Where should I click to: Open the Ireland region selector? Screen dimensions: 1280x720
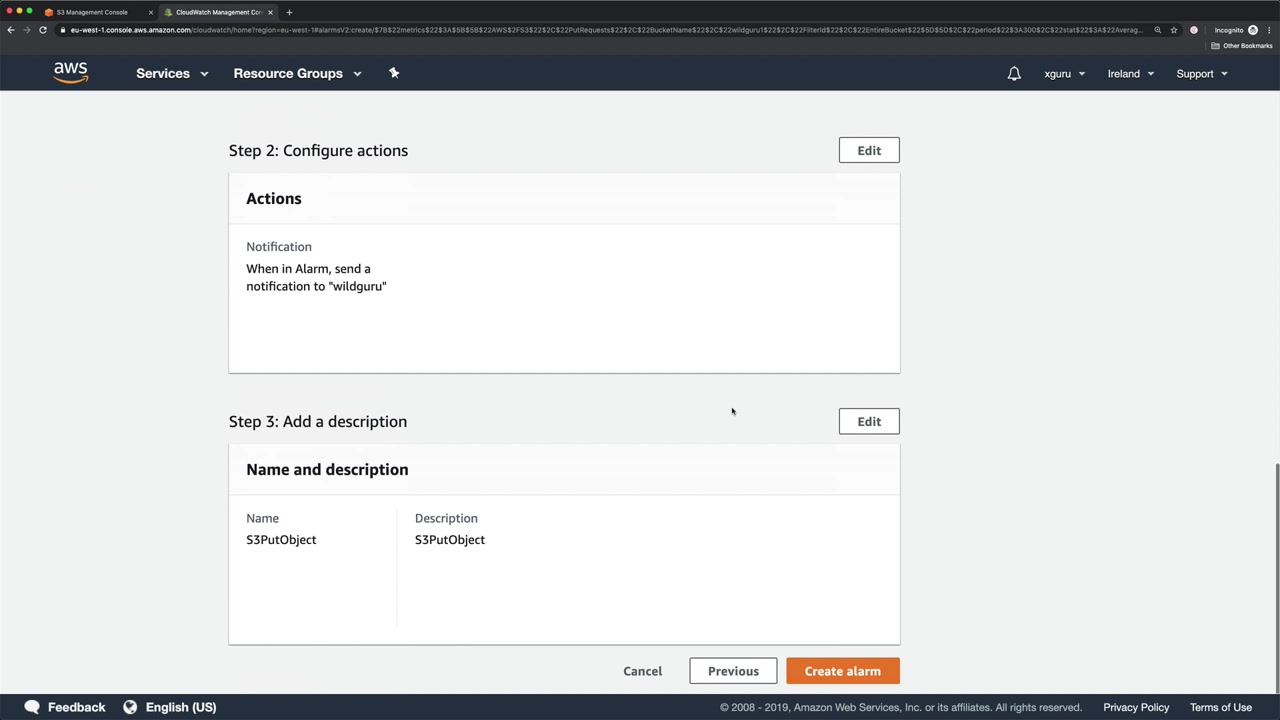(1130, 74)
